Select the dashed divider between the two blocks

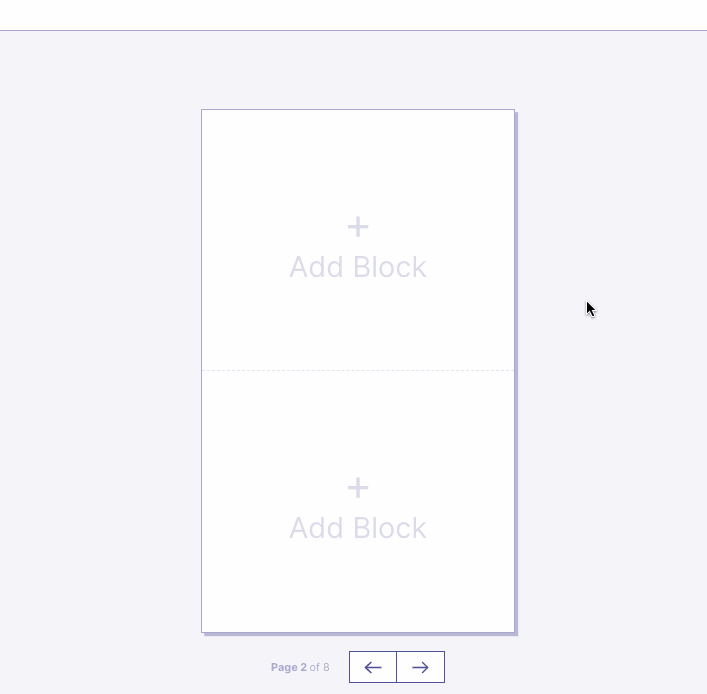[x=358, y=371]
